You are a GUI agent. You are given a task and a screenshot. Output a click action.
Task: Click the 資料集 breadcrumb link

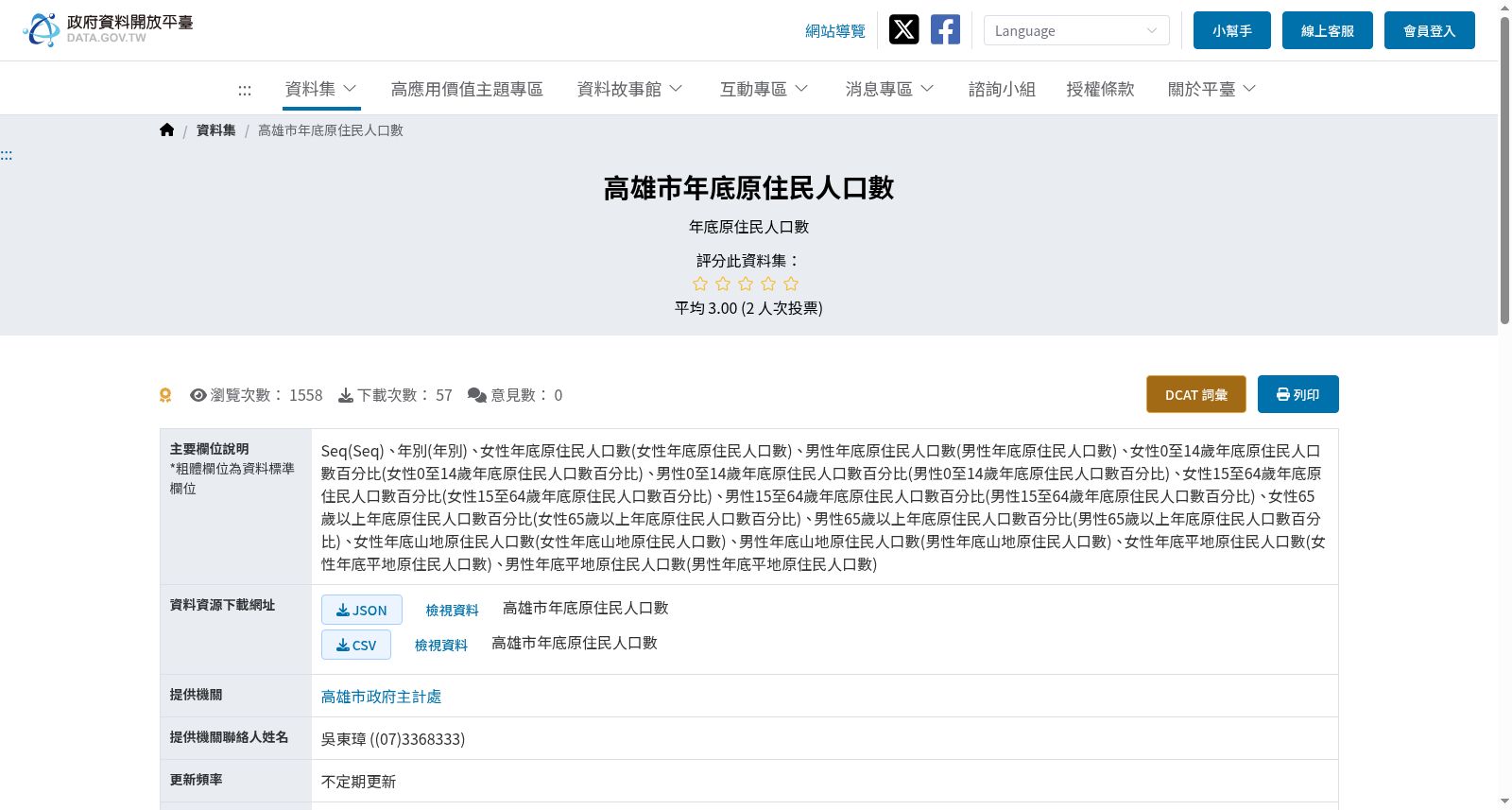pyautogui.click(x=216, y=130)
